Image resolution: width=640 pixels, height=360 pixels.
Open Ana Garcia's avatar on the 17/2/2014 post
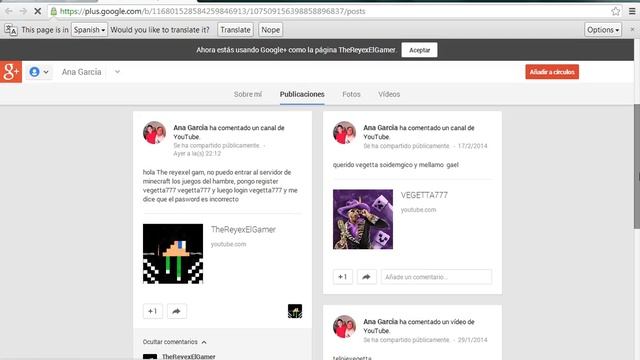[344, 133]
